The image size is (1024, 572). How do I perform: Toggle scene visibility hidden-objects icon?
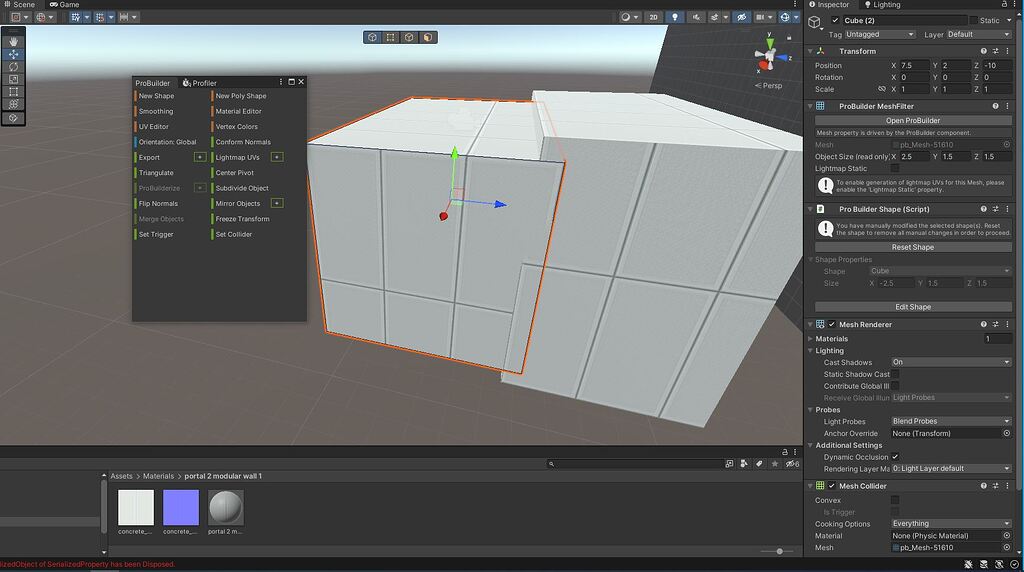click(741, 17)
